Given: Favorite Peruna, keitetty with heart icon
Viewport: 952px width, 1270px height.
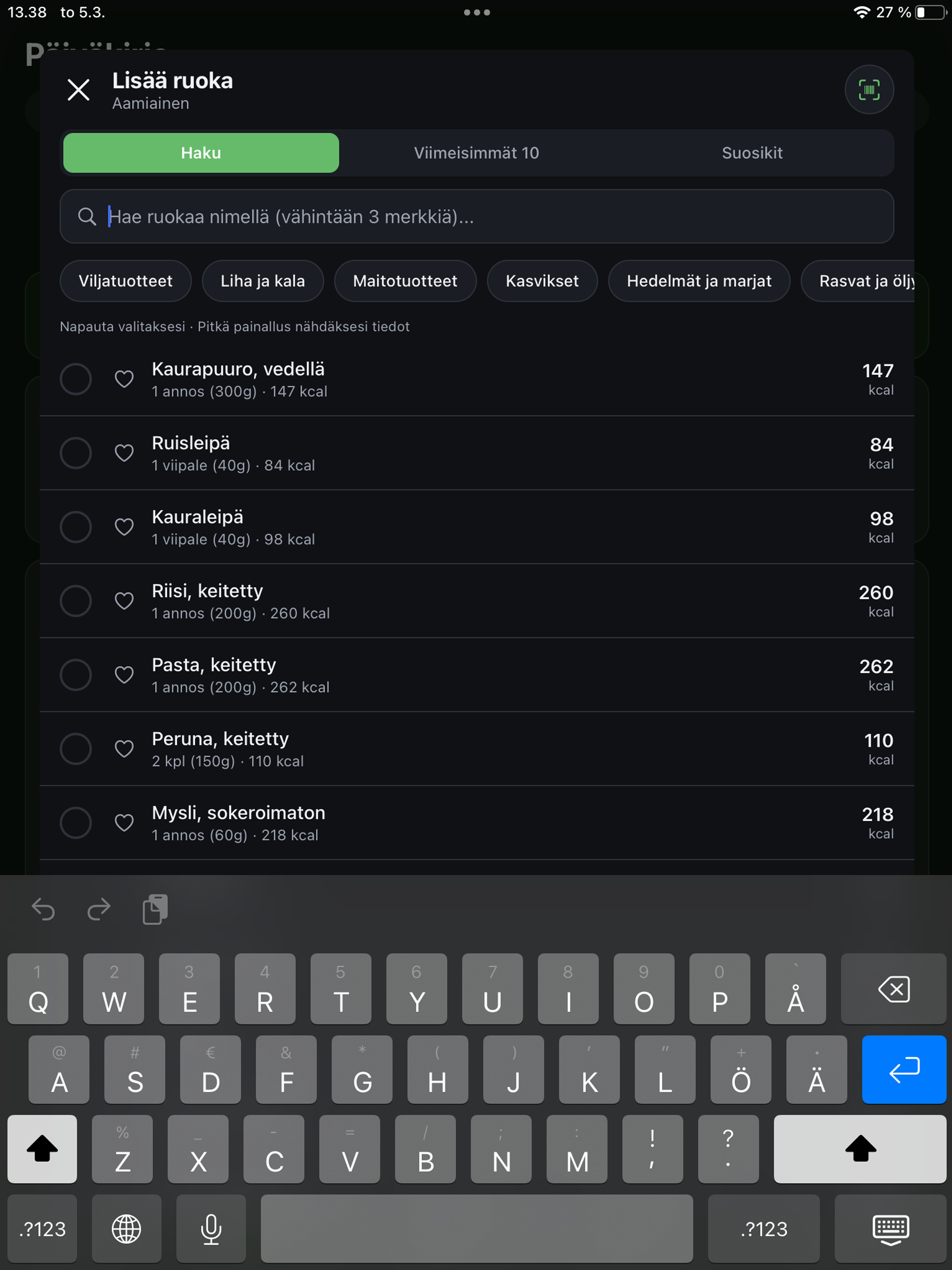Looking at the screenshot, I should pos(125,749).
